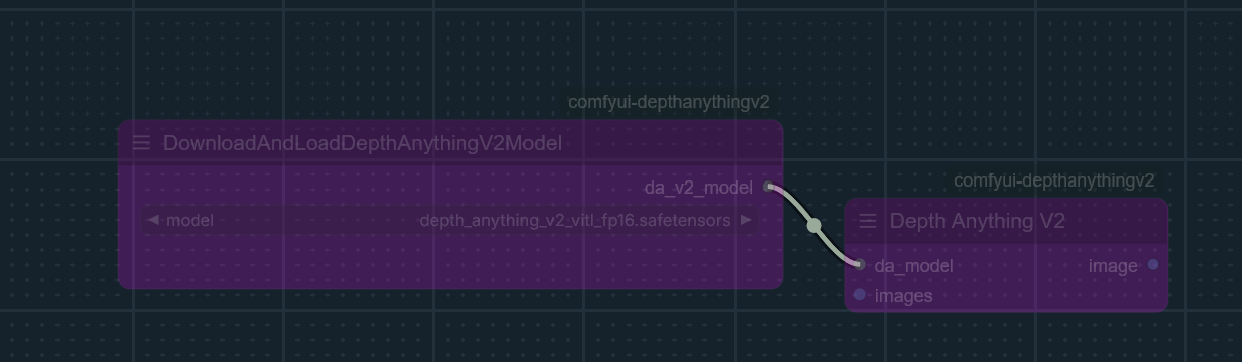
Task: Select next model with the right arrow
Action: click(x=746, y=220)
